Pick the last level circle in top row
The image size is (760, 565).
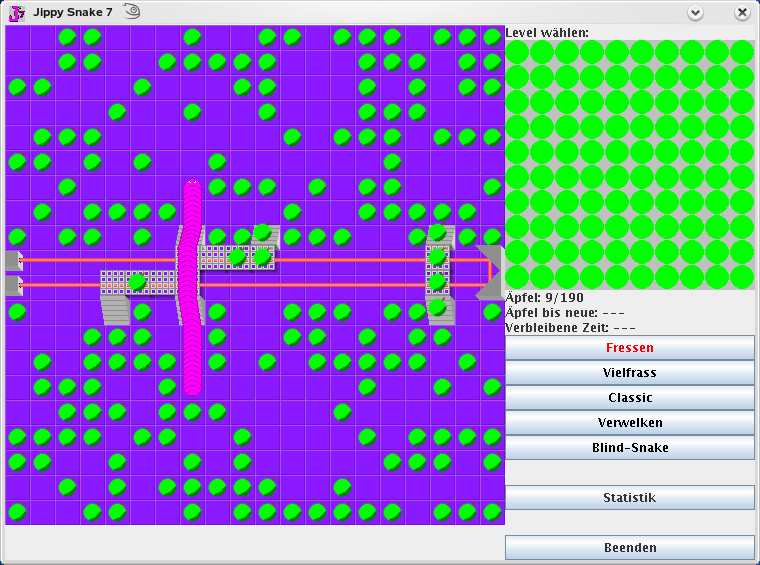[742, 52]
